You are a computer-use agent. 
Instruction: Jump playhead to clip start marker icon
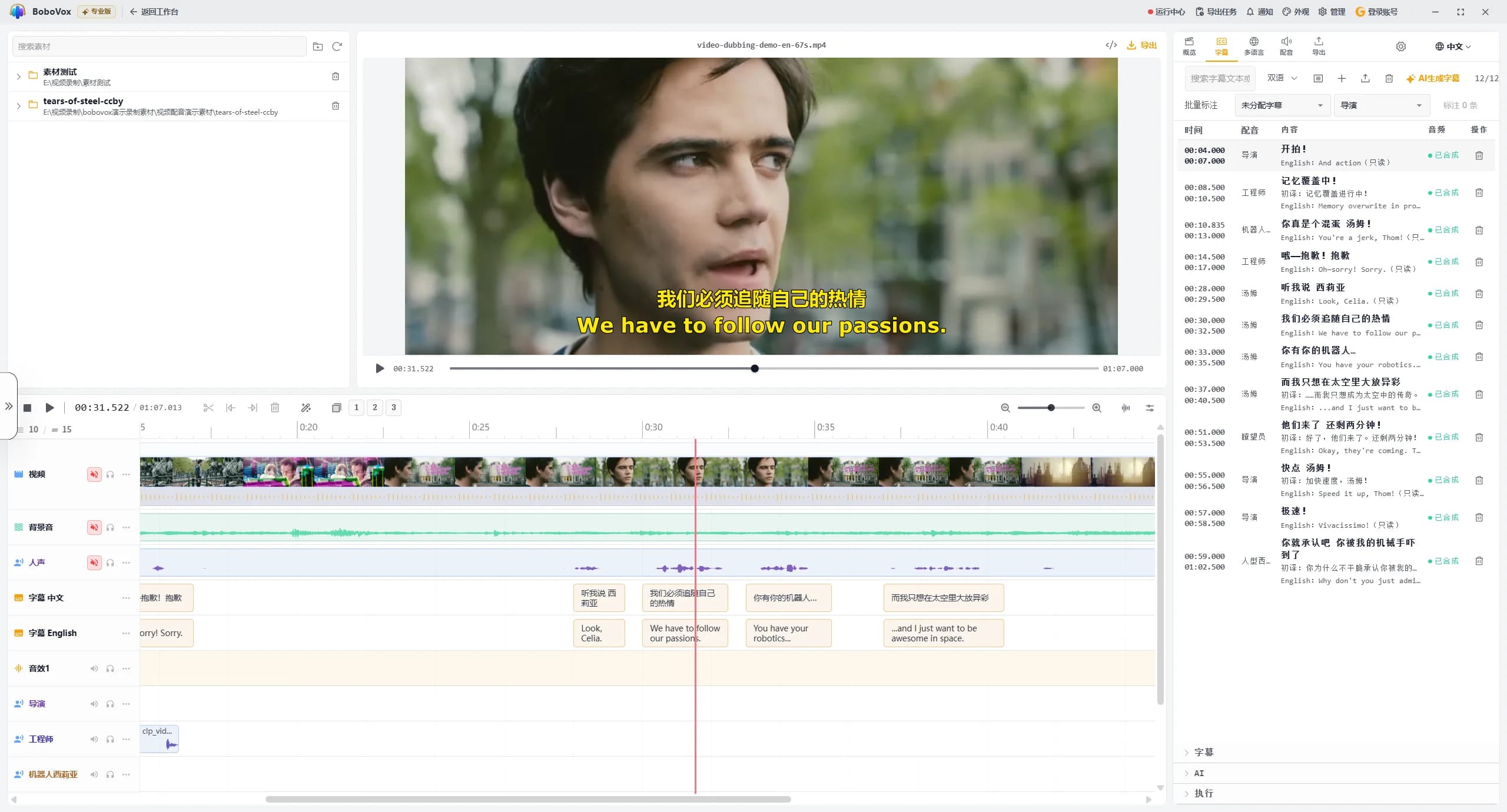pos(231,408)
